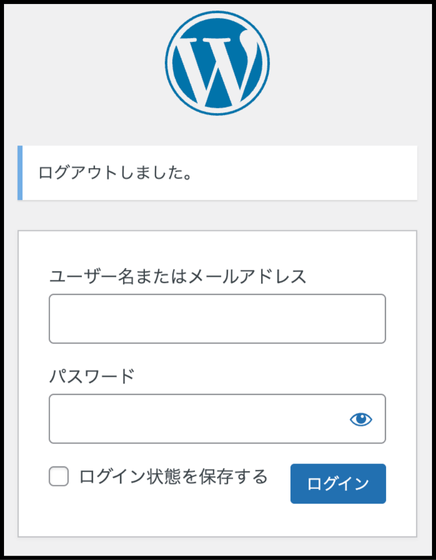
Task: Open WordPress.org via the blue W logo
Action: pyautogui.click(x=217, y=63)
